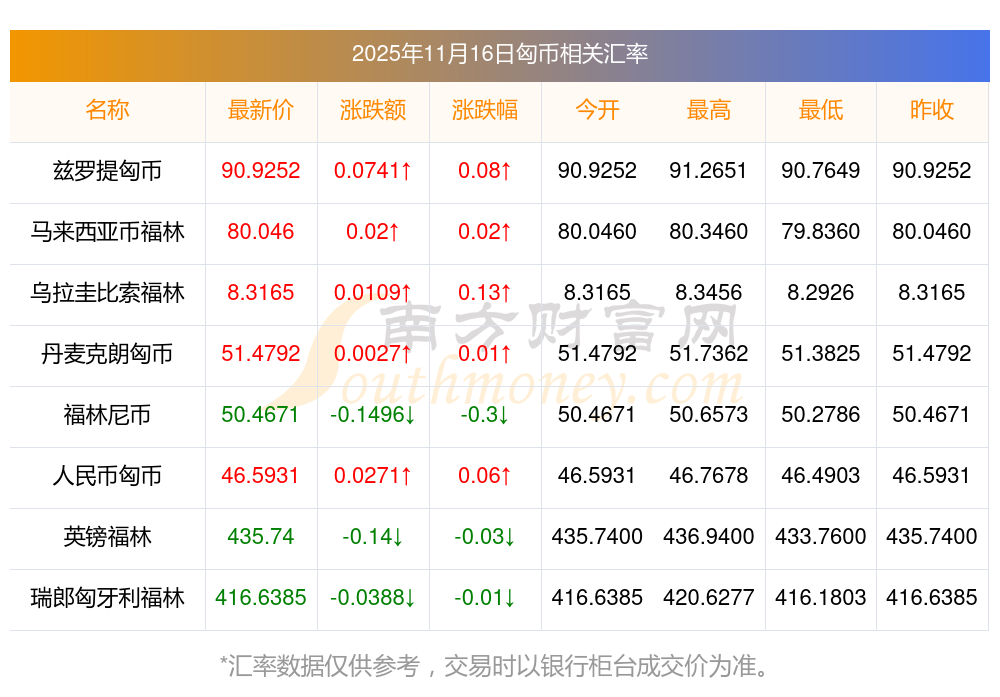
Task: Select the 丹麦克朗匈币 row name
Action: 107,353
